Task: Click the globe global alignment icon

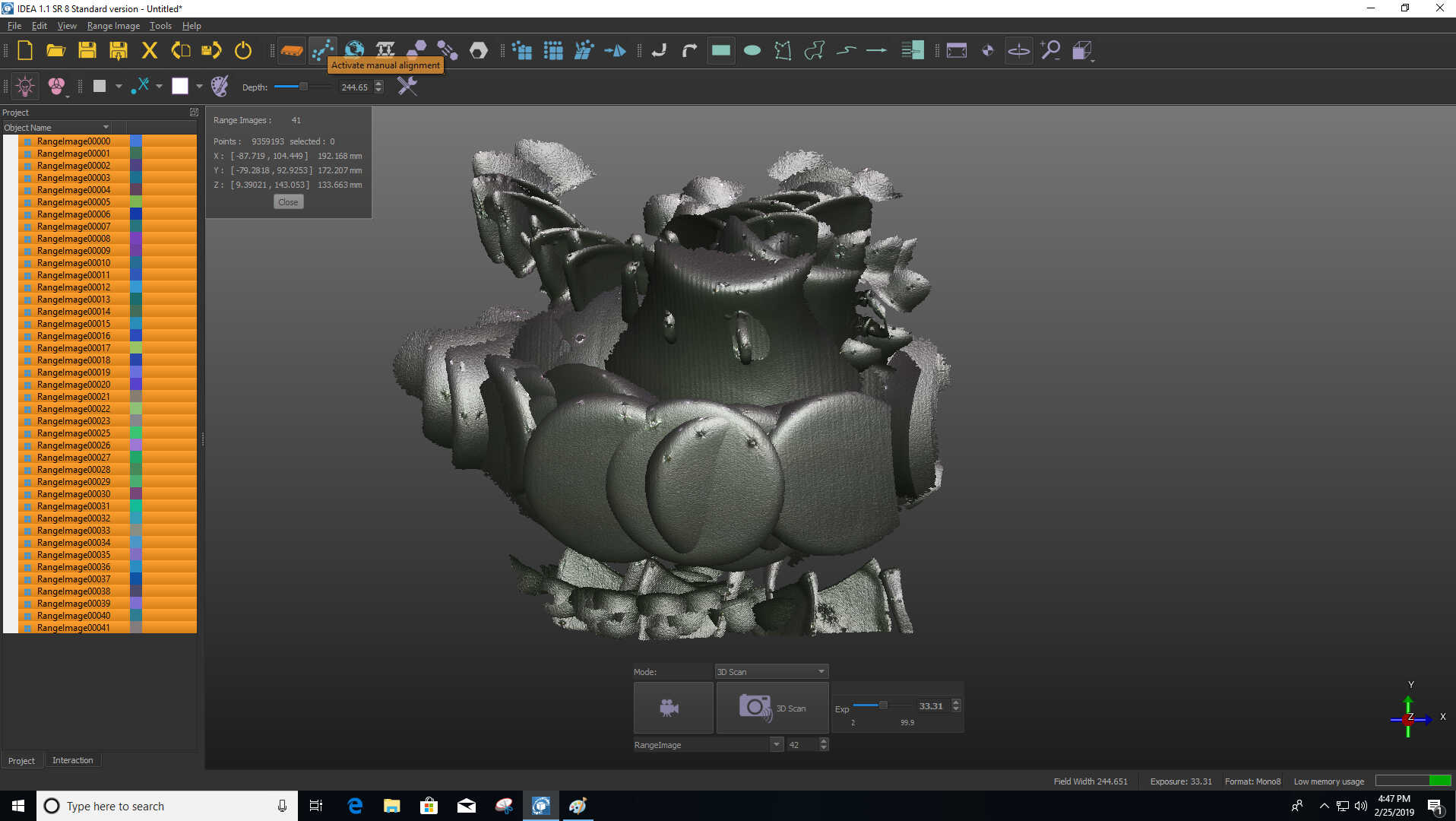Action: point(354,50)
